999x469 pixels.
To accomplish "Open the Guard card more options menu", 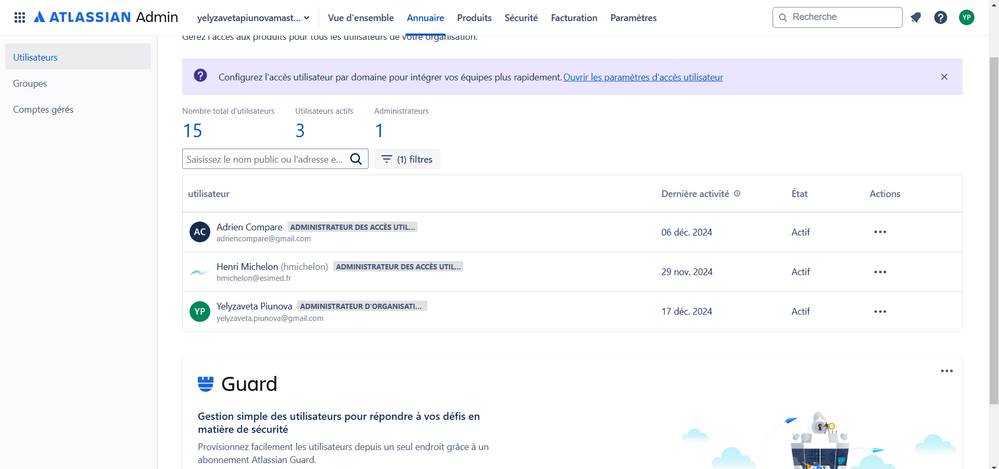I will [947, 371].
